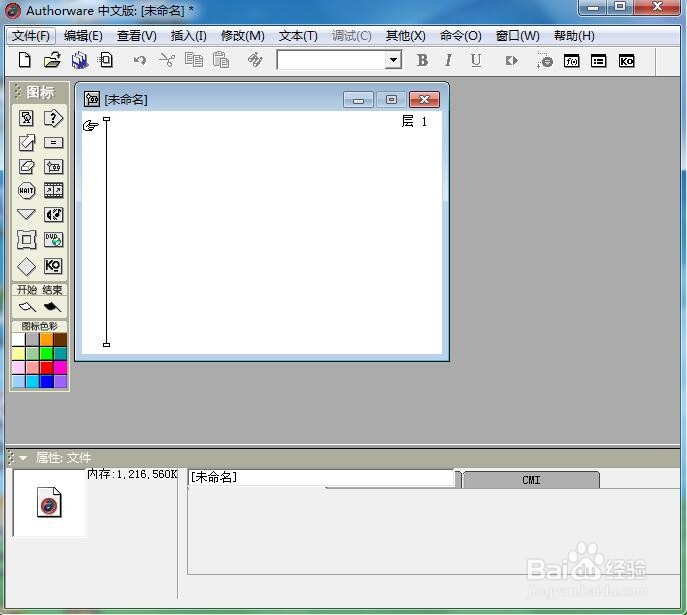Select the Decision diamond icon
Viewport: 687px width, 615px height.
[x=26, y=266]
